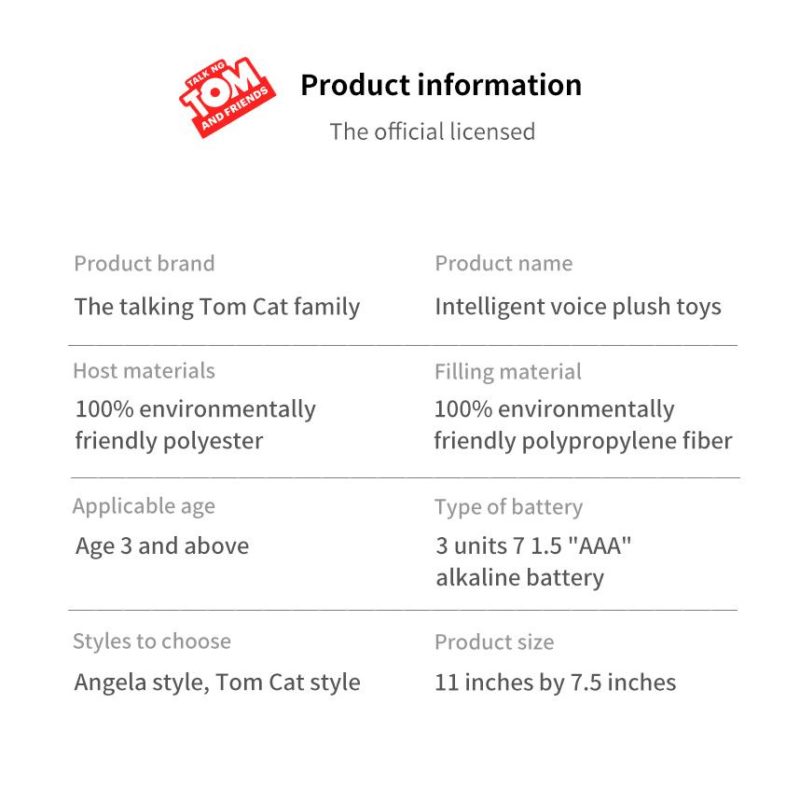The width and height of the screenshot is (800, 800).
Task: Select "The talking Tom Cat family" text
Action: click(x=217, y=306)
